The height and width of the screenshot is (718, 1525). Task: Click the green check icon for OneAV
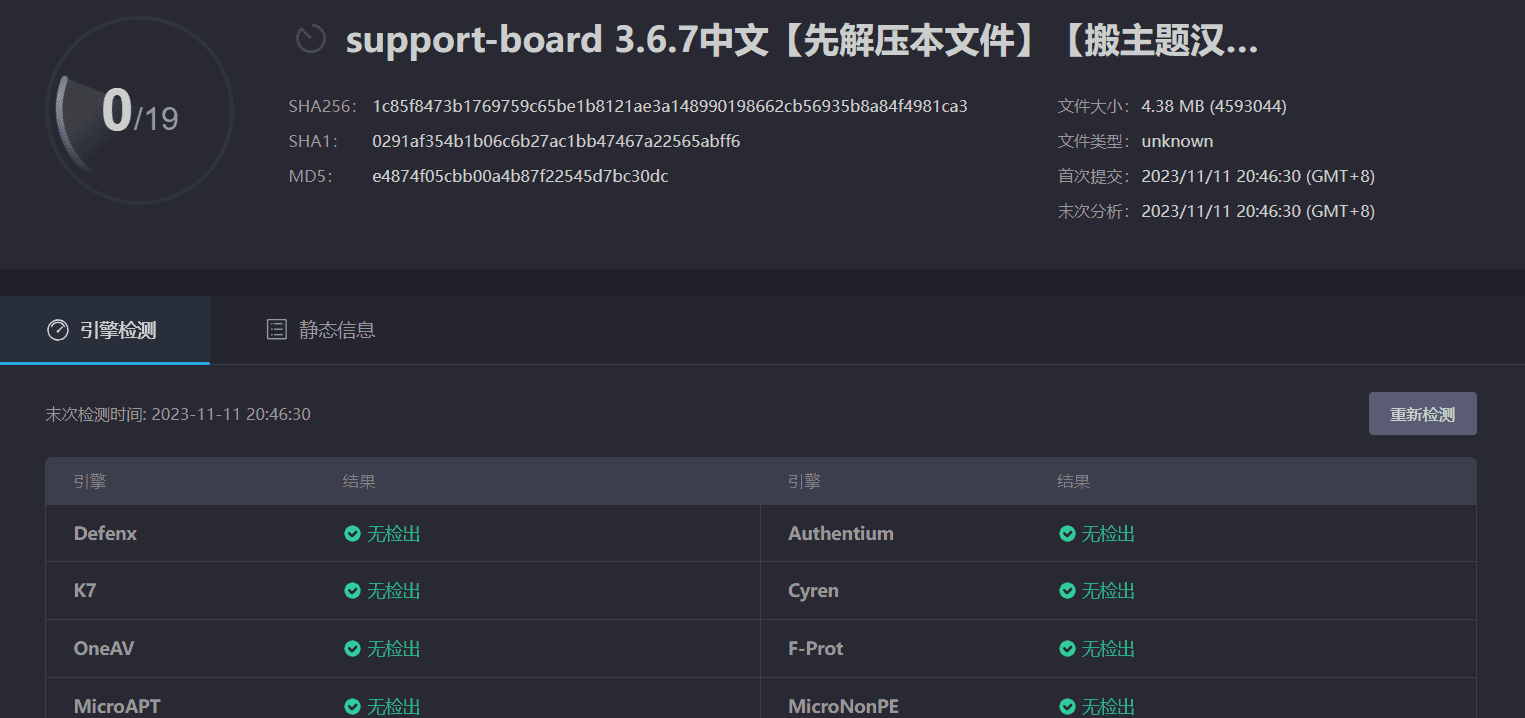click(x=352, y=649)
